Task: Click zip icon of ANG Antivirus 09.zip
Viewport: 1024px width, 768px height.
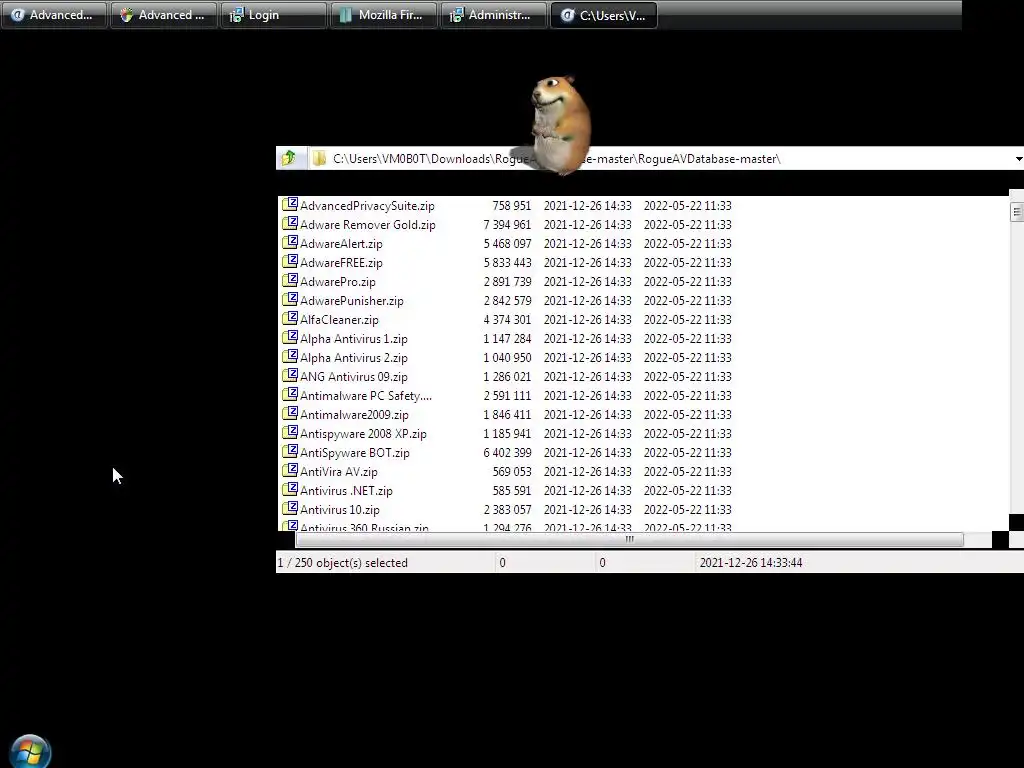Action: point(289,376)
